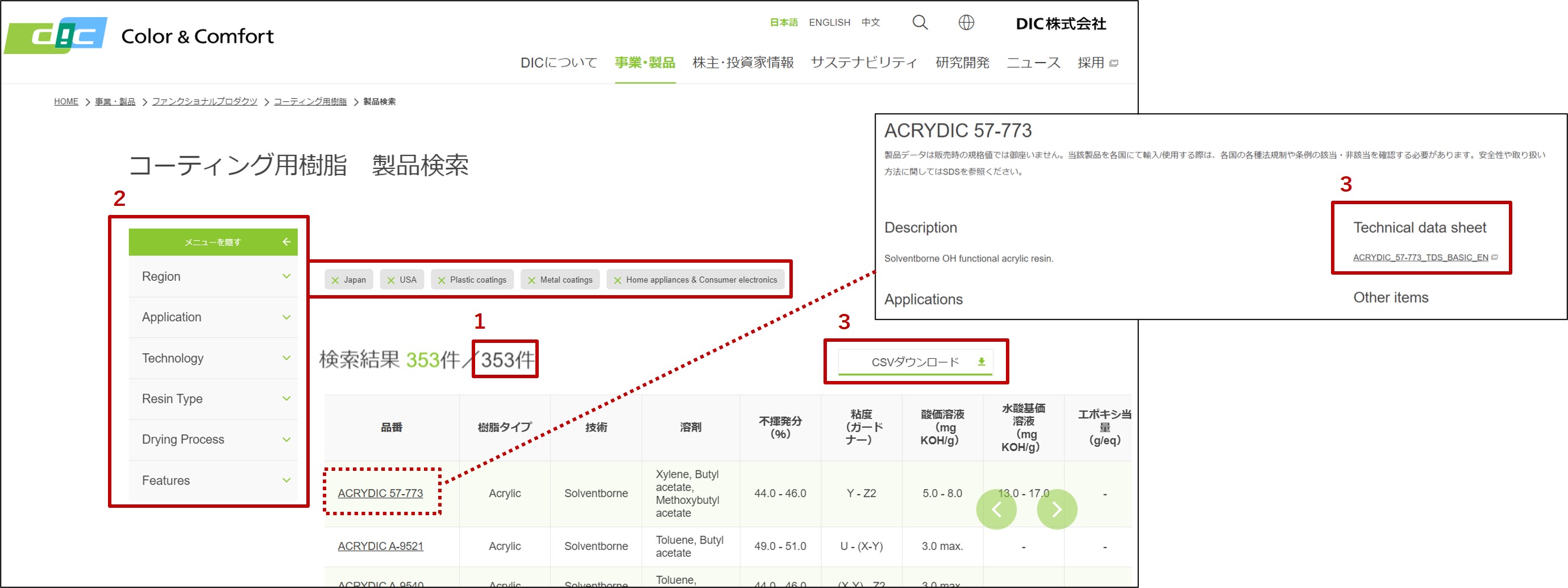Click the コーティング用樹脂 breadcrumb
1568x588 pixels.
click(310, 102)
